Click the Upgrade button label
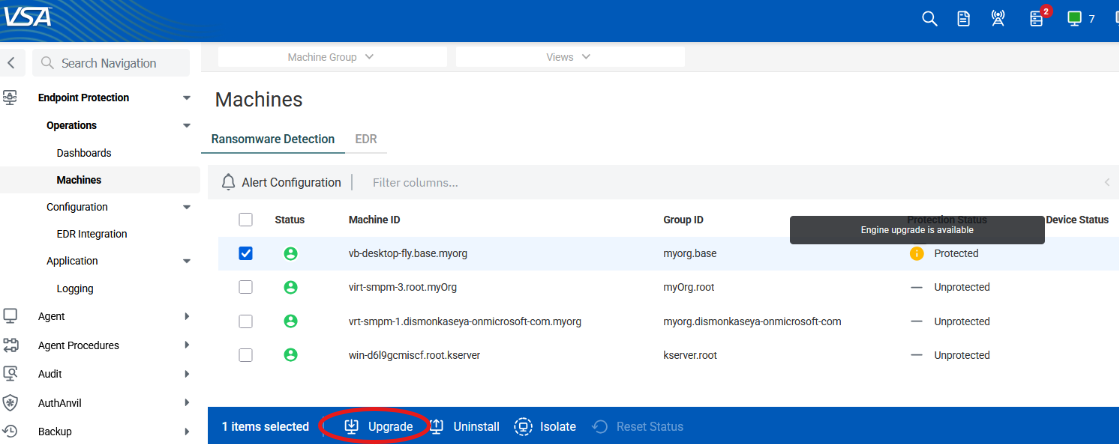Screen dimensions: 1119x445 (390, 426)
